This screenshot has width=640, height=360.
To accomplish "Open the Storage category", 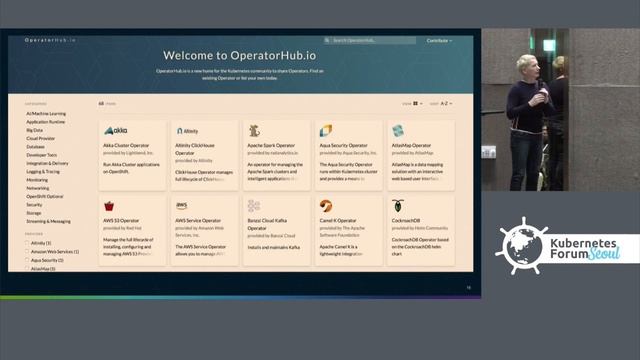I will 33,213.
